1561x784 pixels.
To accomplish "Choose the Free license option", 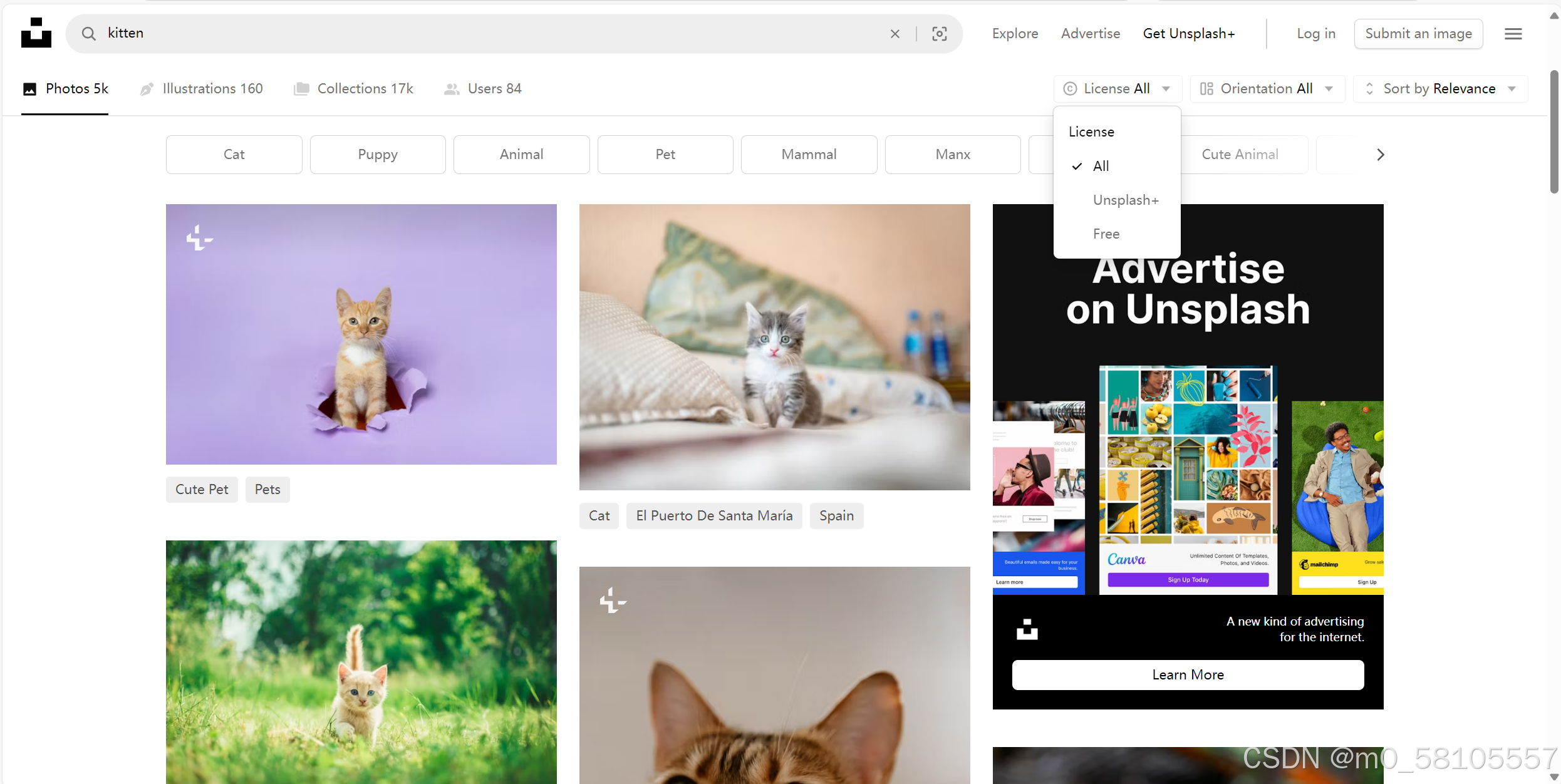I will pos(1106,234).
